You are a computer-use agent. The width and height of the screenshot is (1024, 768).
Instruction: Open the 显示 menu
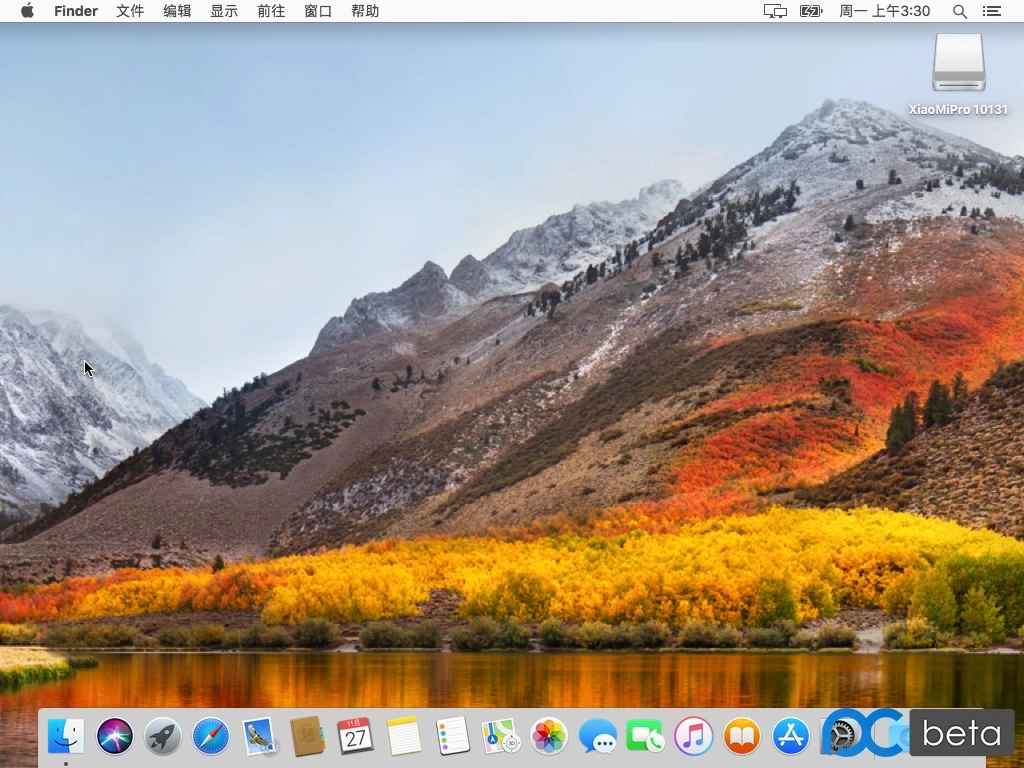pyautogui.click(x=224, y=11)
